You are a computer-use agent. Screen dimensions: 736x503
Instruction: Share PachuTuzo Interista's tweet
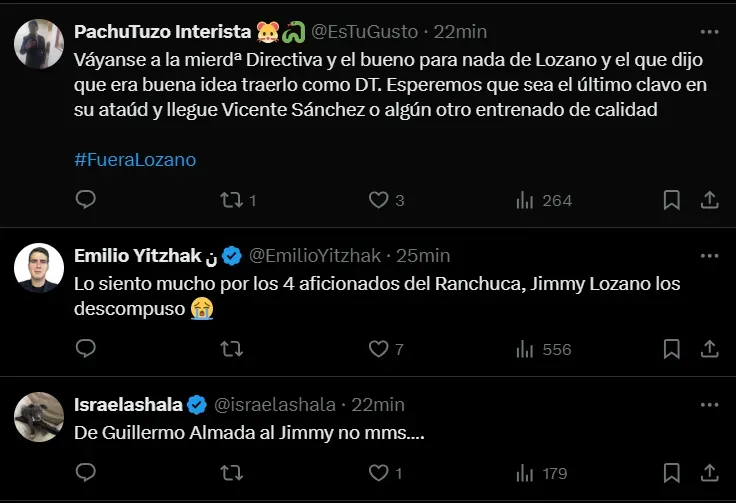(709, 200)
